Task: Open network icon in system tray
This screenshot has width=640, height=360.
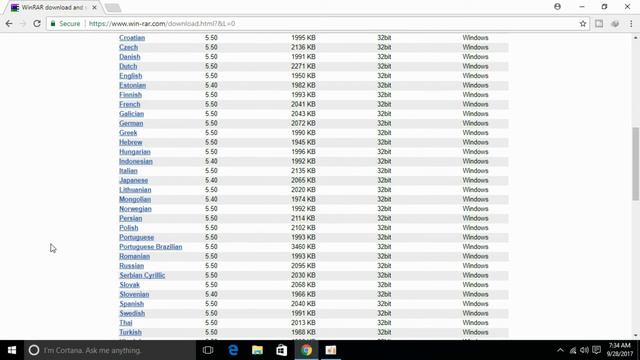Action: [573, 350]
